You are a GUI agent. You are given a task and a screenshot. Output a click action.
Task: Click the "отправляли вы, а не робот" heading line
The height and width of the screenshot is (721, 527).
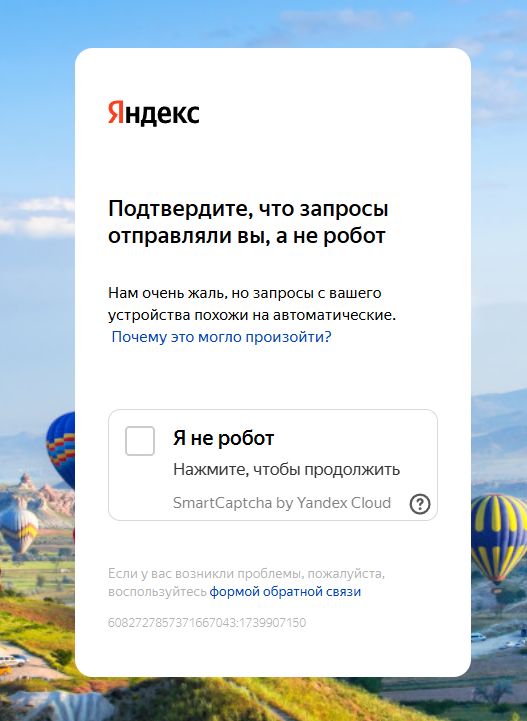[x=247, y=236]
